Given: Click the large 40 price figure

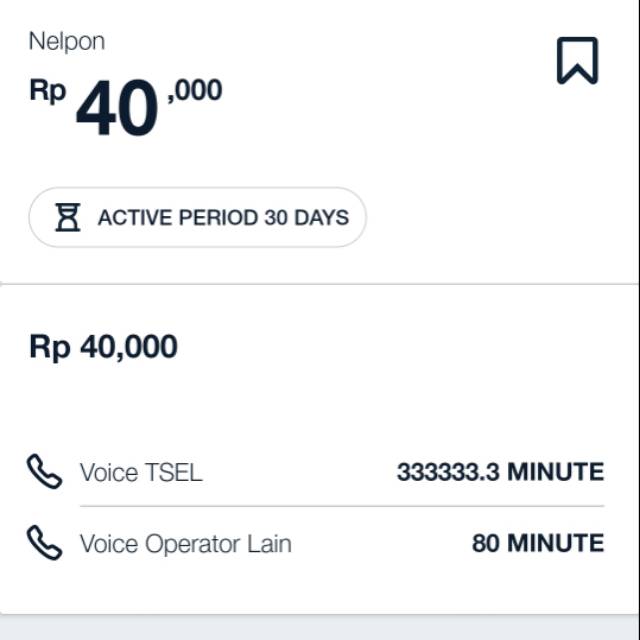Looking at the screenshot, I should (117, 109).
